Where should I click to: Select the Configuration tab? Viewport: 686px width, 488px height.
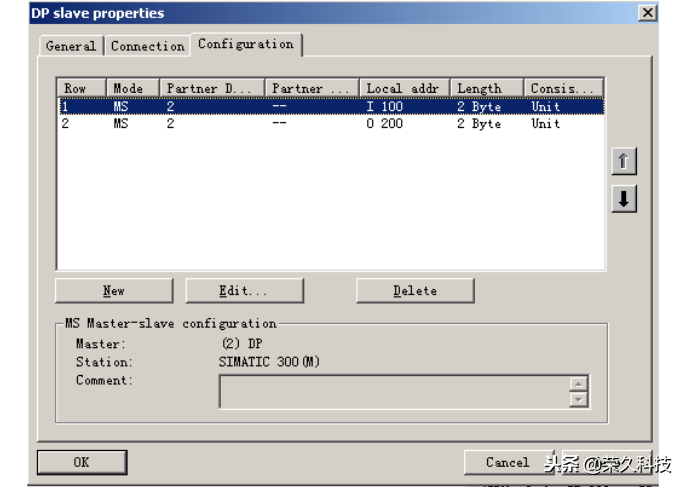(246, 44)
